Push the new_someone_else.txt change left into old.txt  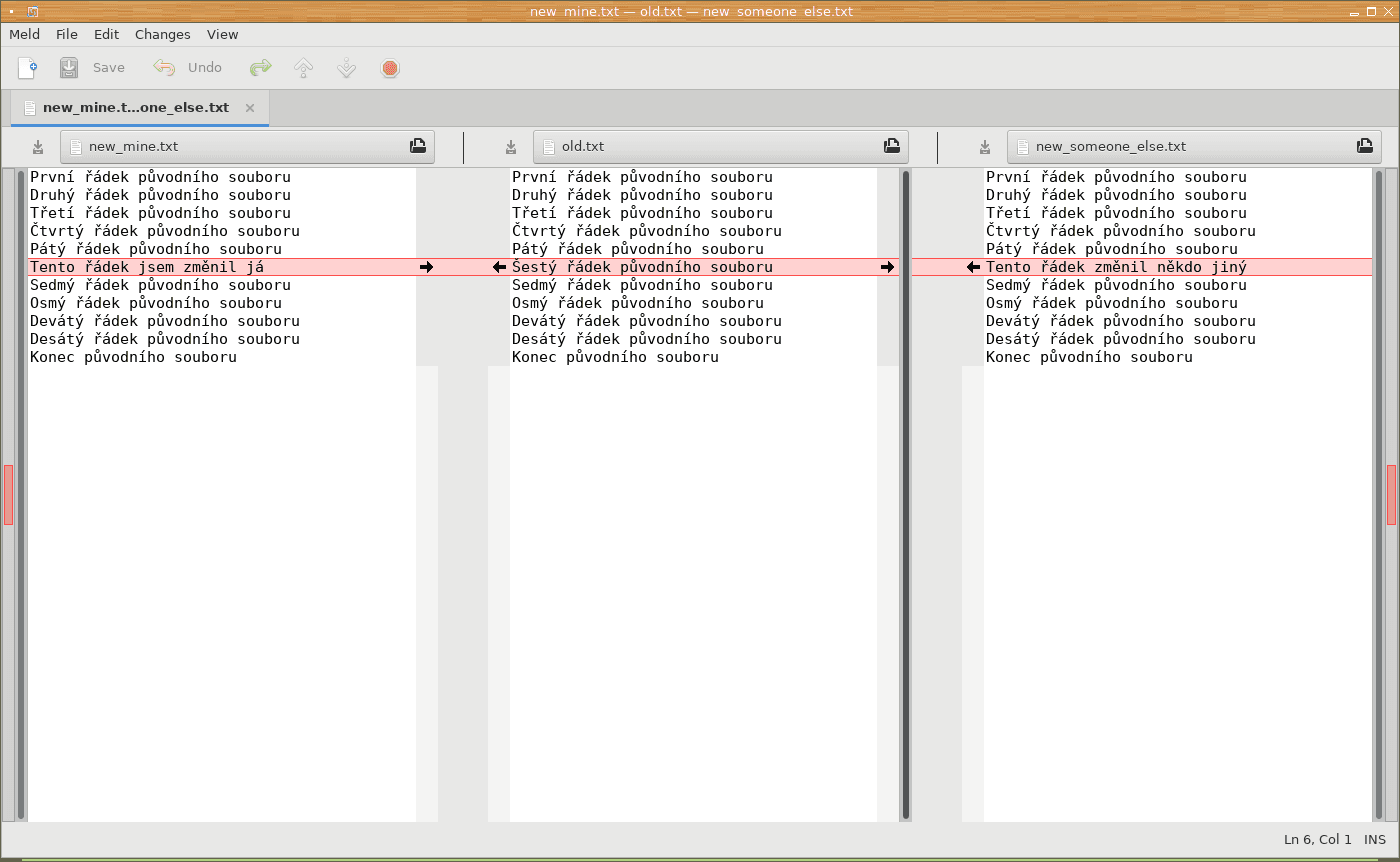[973, 267]
